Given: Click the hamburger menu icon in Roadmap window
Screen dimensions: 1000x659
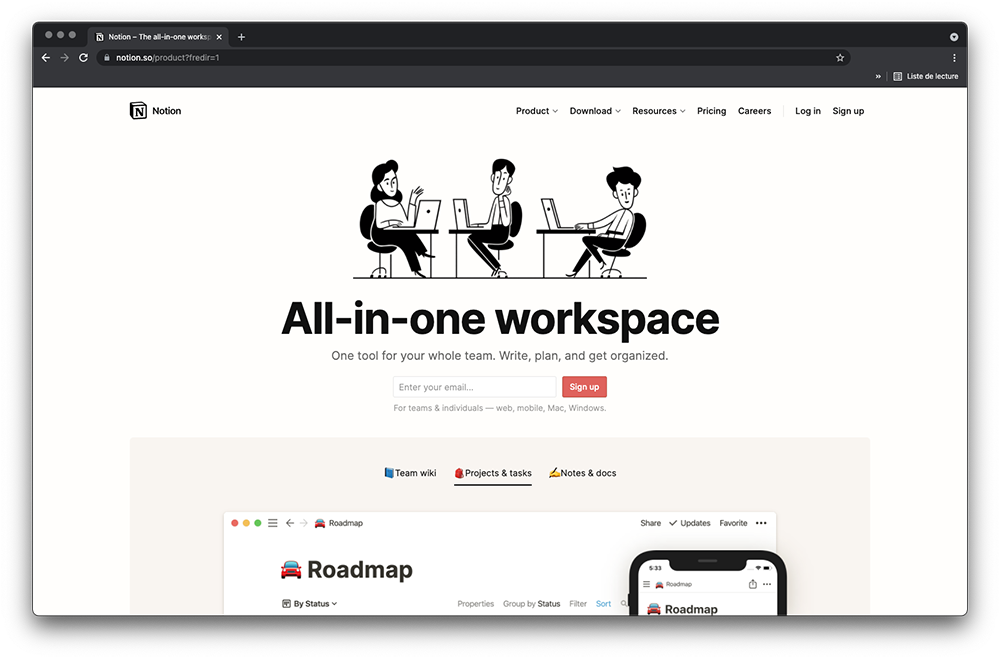Looking at the screenshot, I should coord(273,523).
